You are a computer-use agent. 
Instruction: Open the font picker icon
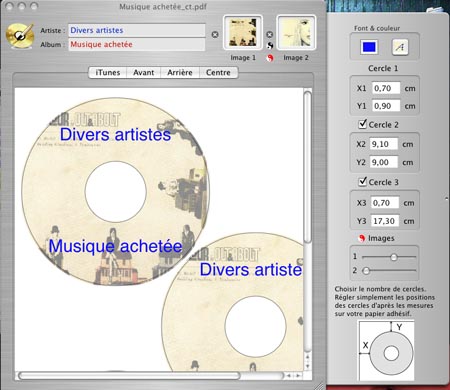(x=400, y=47)
